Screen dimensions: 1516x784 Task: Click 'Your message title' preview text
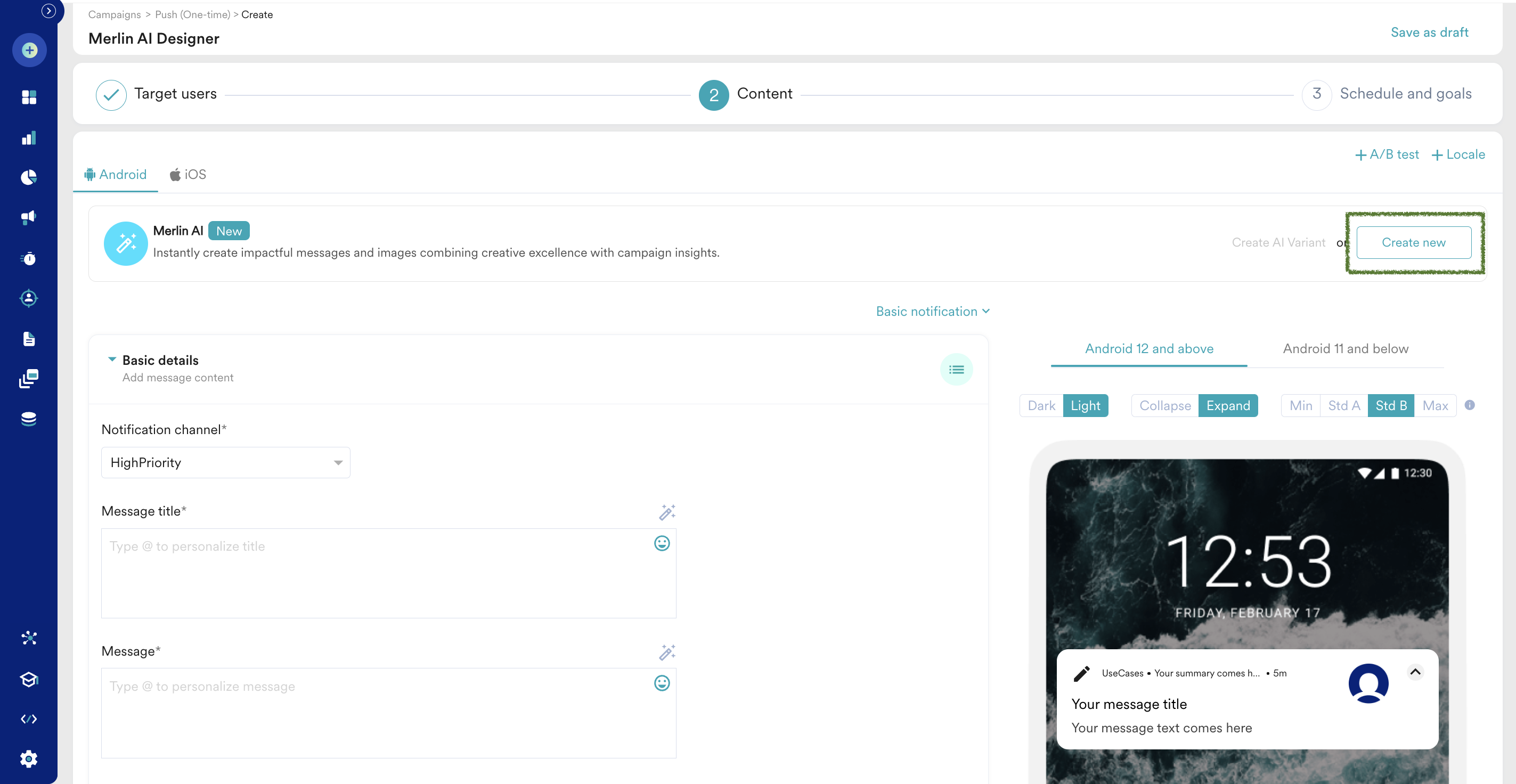(1129, 705)
